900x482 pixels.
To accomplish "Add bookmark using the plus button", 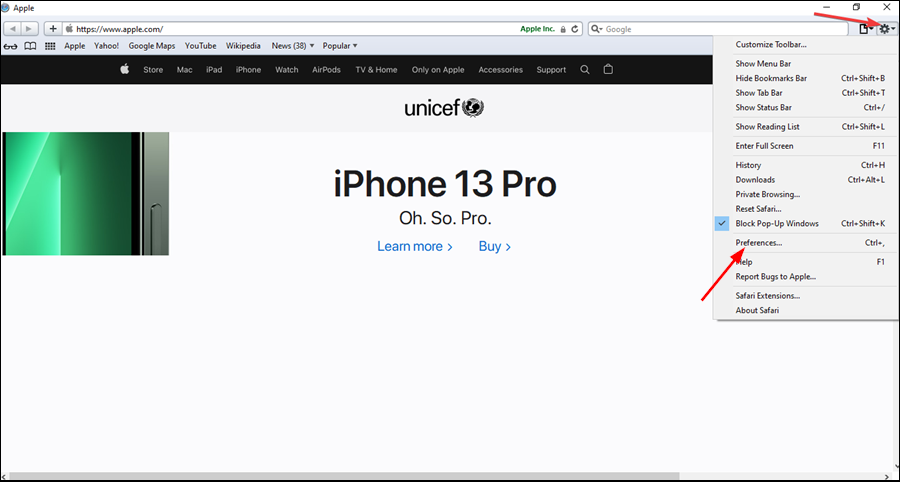I will pyautogui.click(x=53, y=29).
